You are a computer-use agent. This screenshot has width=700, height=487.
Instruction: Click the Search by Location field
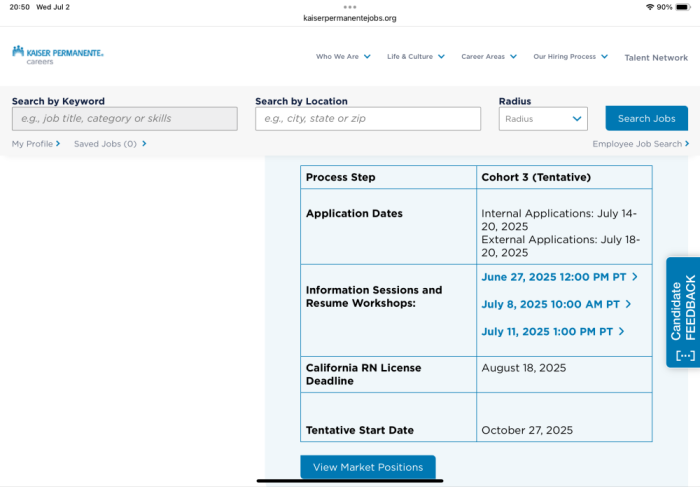pyautogui.click(x=368, y=119)
